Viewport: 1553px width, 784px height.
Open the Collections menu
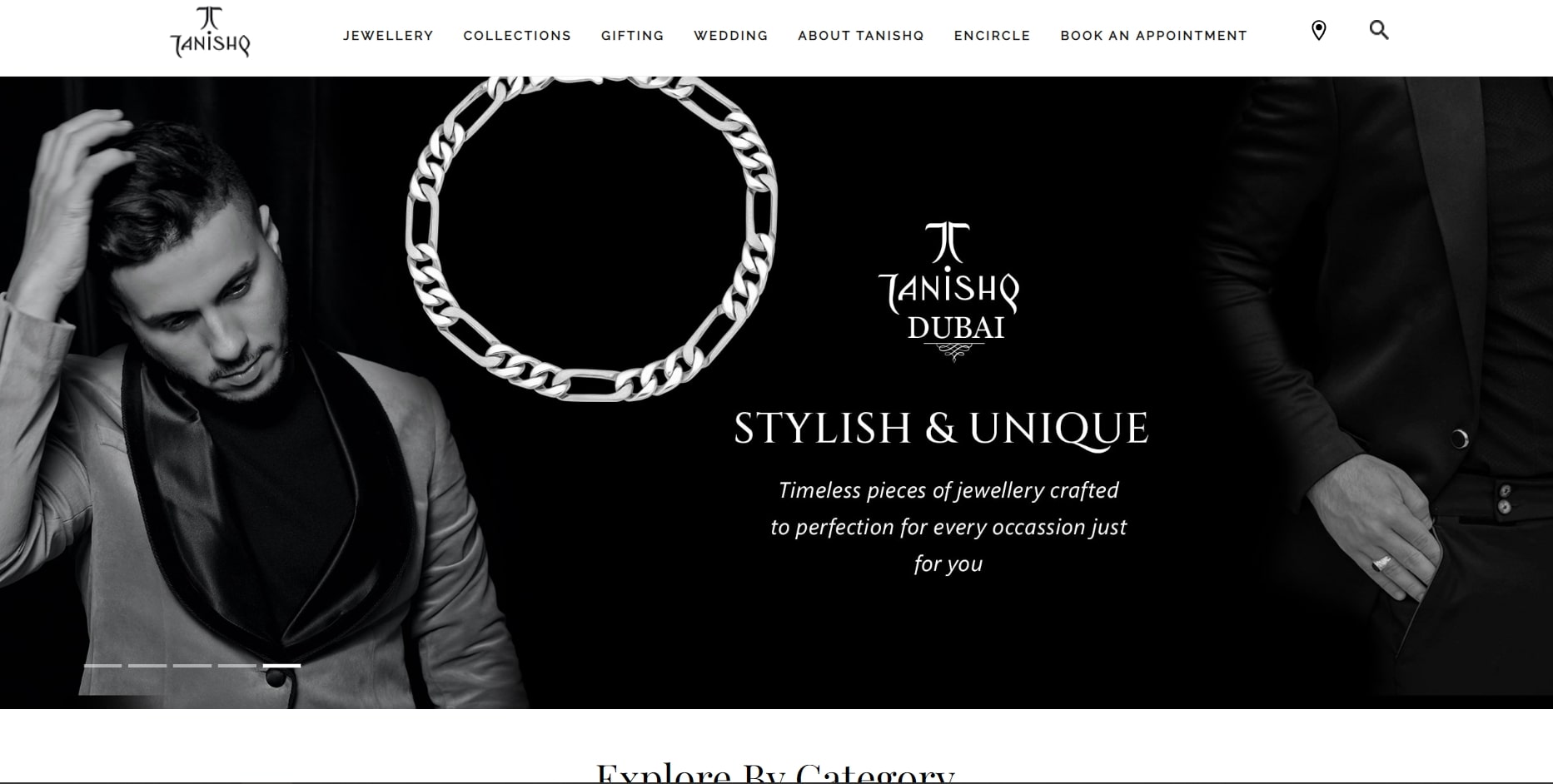(x=517, y=36)
